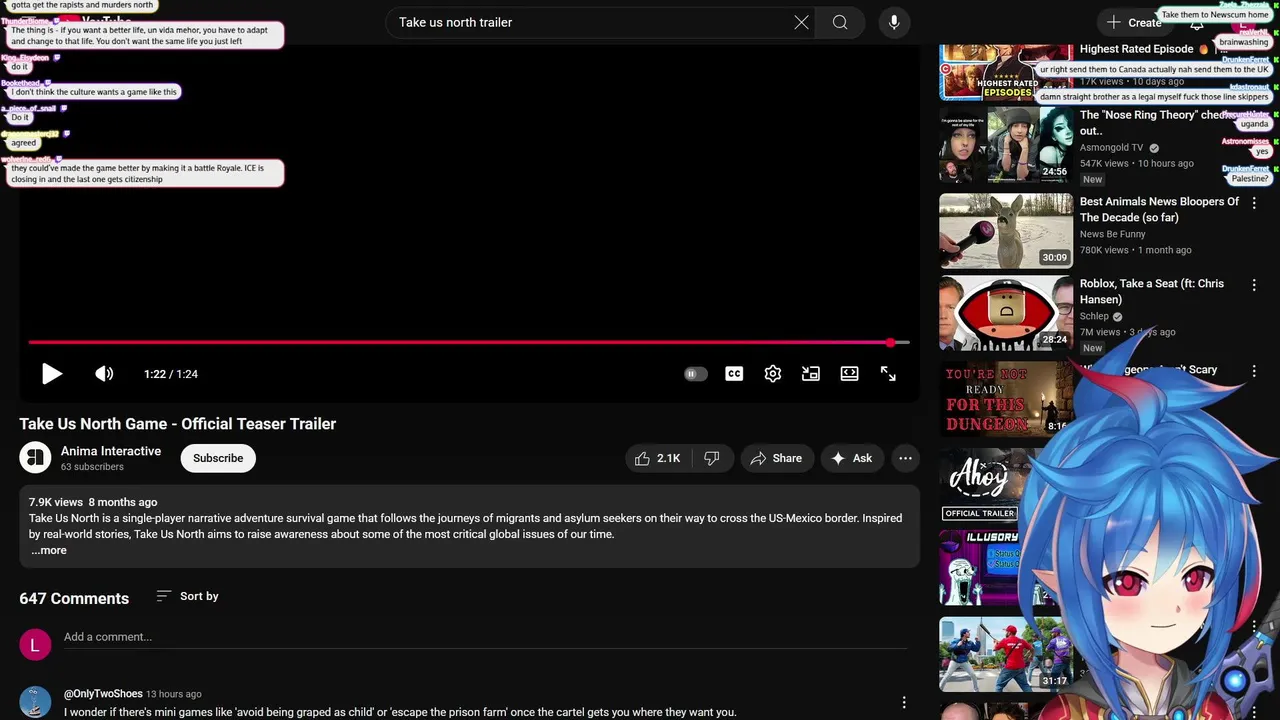Click the search input field

tap(590, 22)
